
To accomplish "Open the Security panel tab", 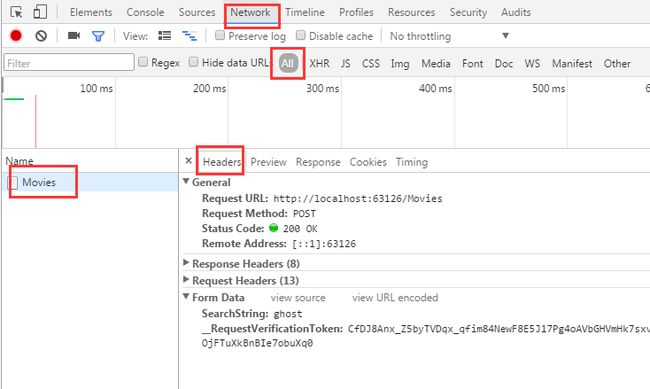I will (468, 12).
